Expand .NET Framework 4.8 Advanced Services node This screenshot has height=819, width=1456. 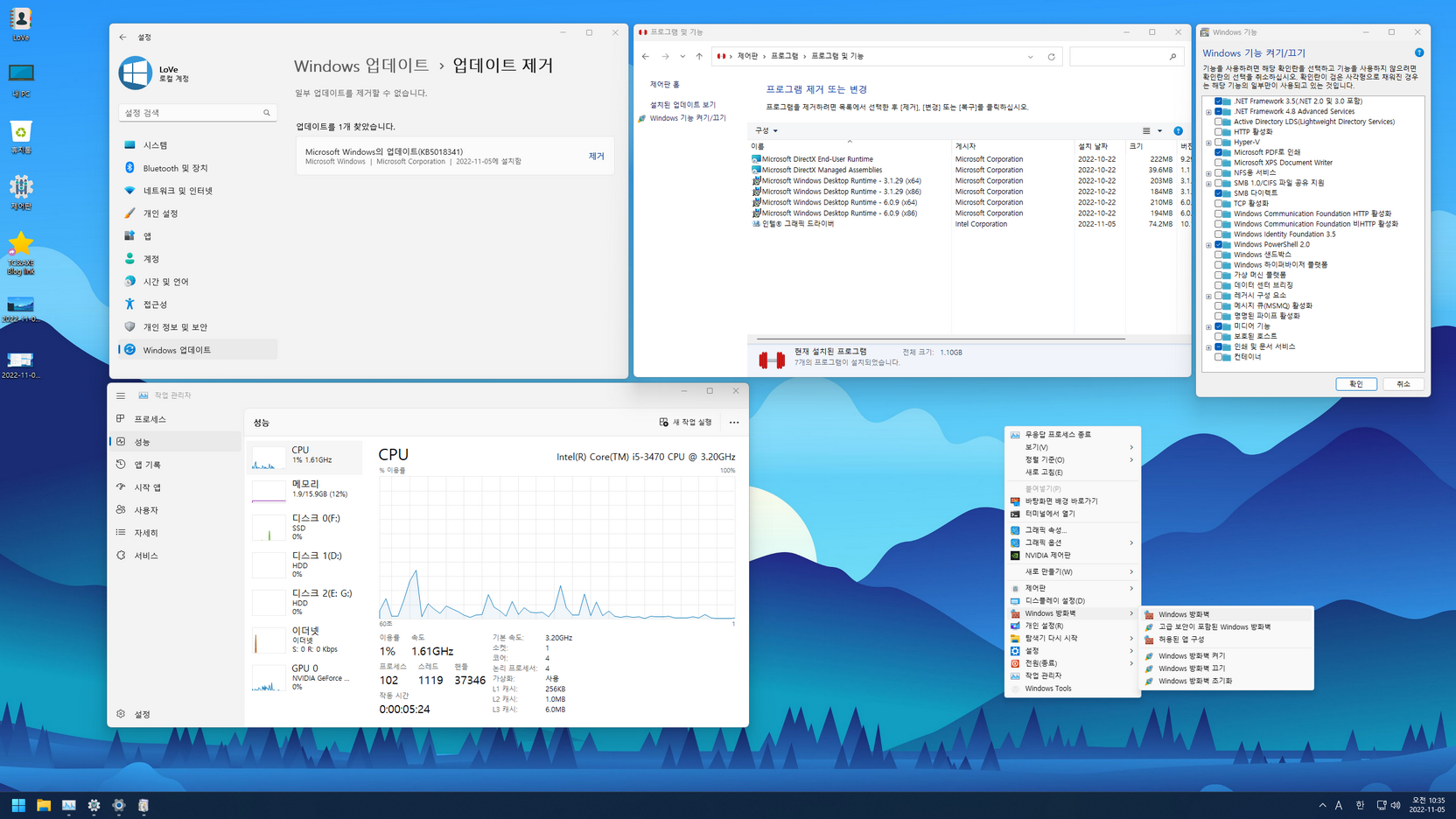click(x=1209, y=112)
